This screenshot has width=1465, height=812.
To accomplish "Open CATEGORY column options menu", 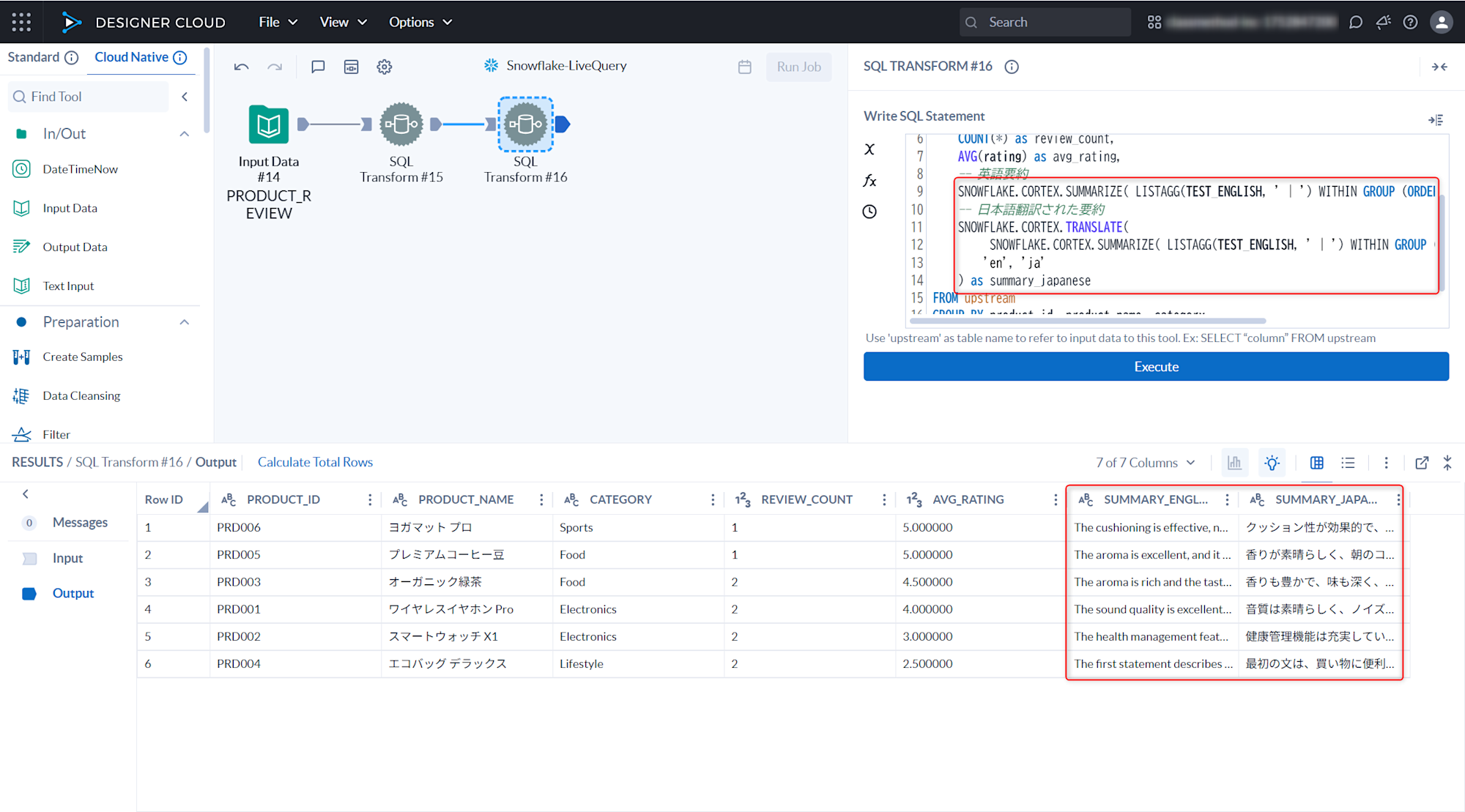I will point(713,499).
